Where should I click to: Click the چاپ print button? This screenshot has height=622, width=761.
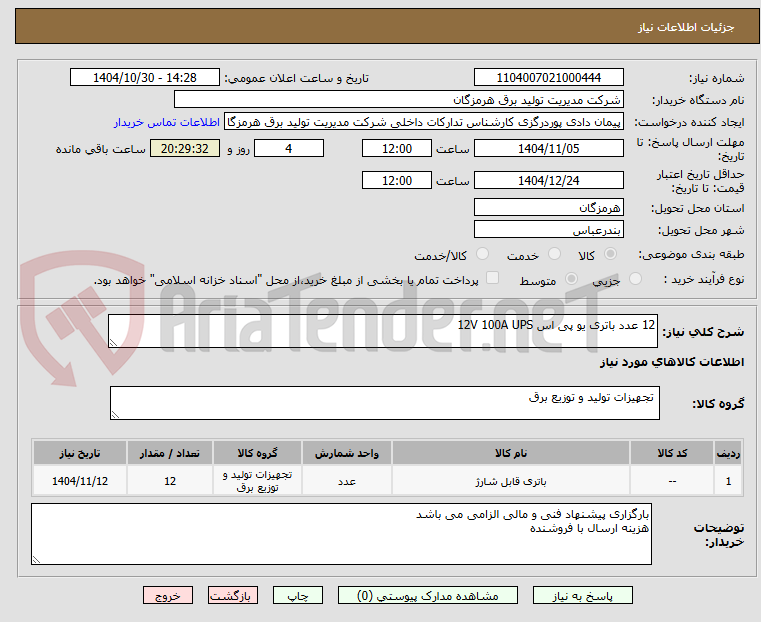coord(298,595)
